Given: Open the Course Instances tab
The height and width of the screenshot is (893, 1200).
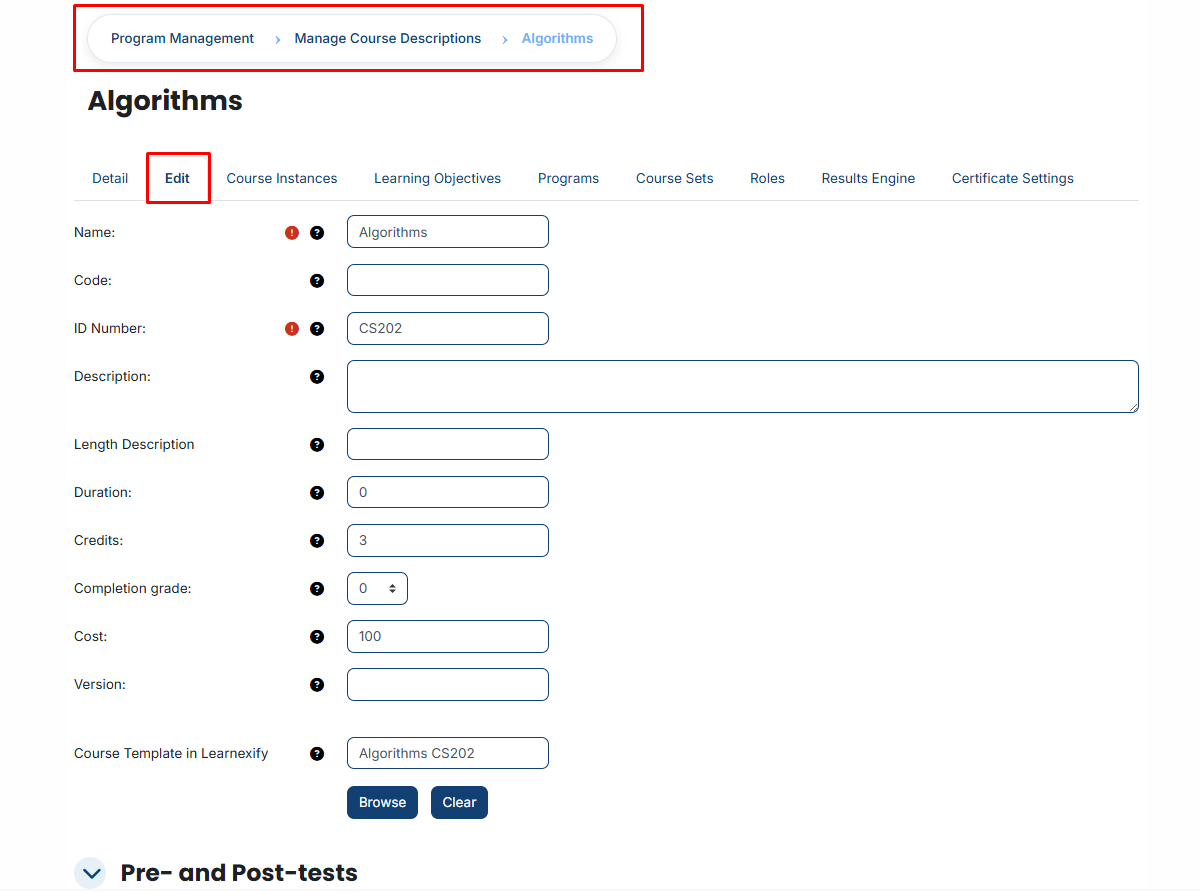Looking at the screenshot, I should [282, 179].
